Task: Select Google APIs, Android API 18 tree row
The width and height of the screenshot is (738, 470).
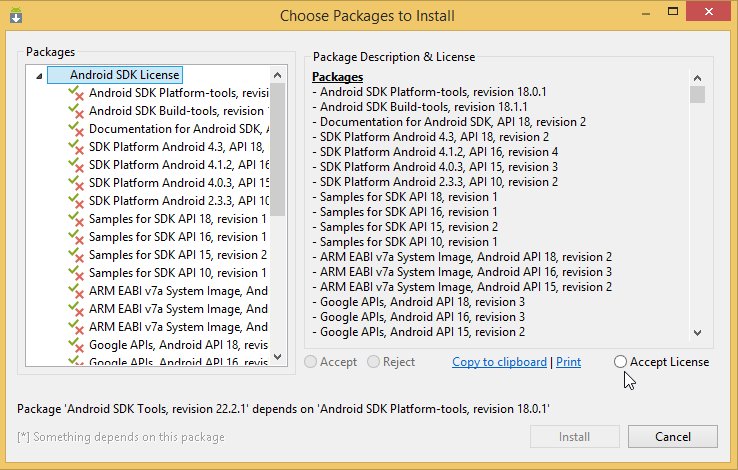Action: [179, 345]
